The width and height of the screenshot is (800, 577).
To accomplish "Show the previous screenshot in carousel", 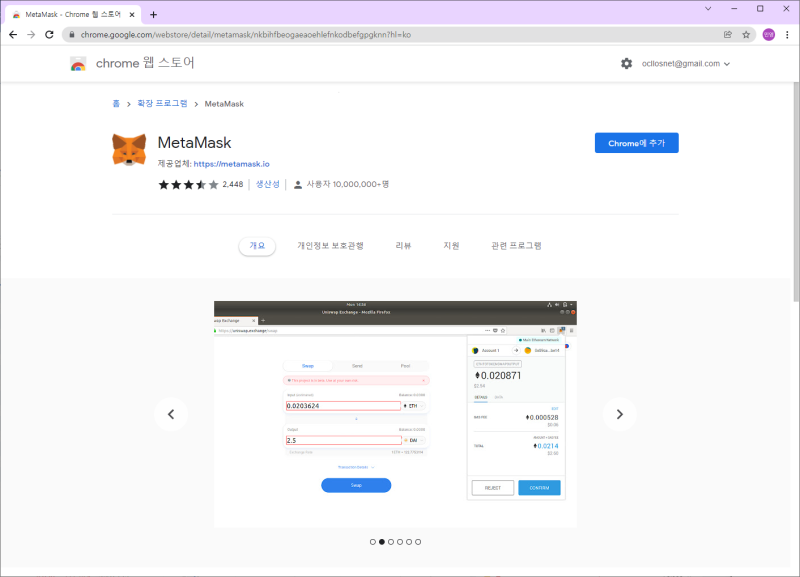I will coord(171,414).
